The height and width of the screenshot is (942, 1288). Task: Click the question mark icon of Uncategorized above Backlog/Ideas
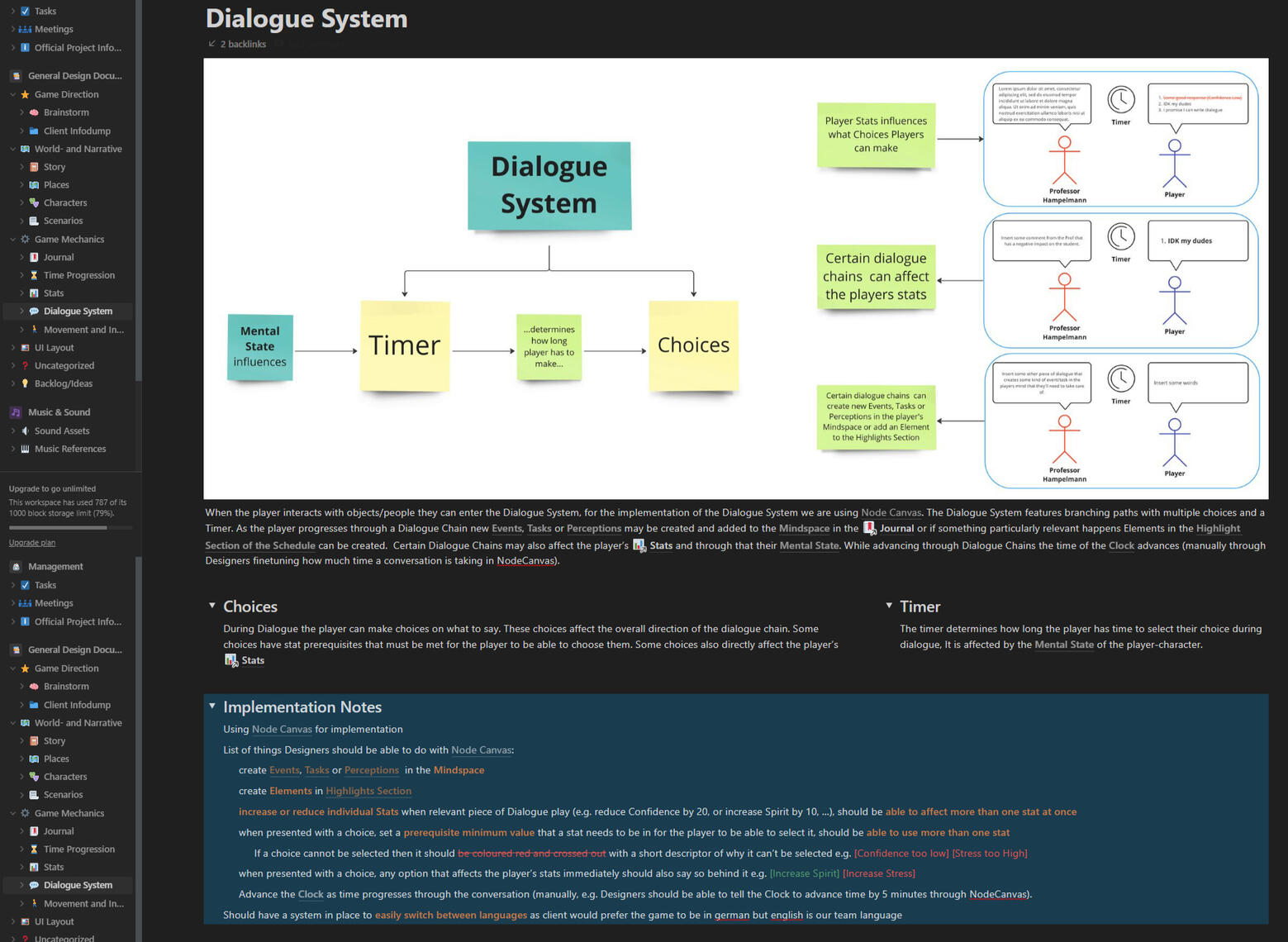point(25,365)
